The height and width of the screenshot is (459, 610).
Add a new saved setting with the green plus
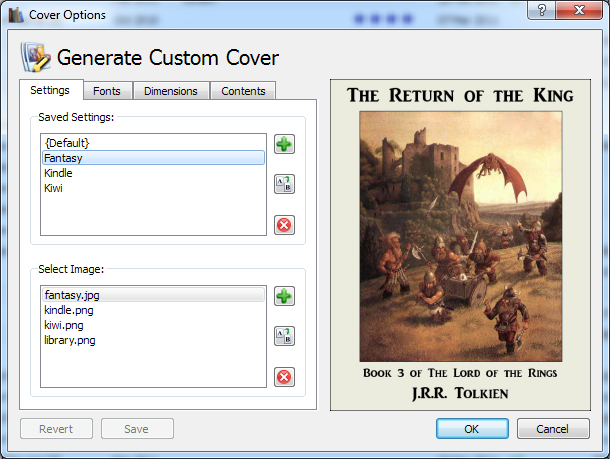pos(284,144)
